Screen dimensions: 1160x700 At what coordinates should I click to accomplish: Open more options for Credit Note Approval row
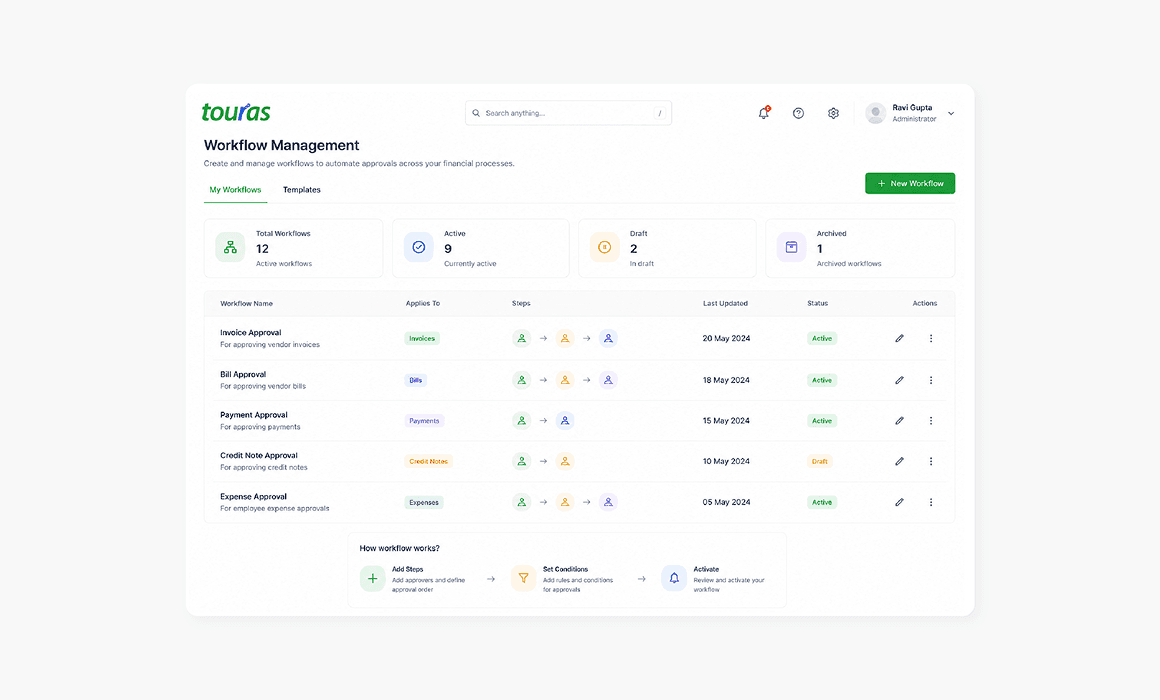coord(931,461)
